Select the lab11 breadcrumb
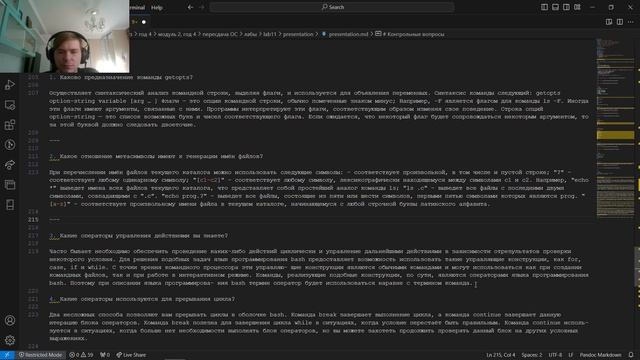This screenshot has width=640, height=360. (x=270, y=34)
